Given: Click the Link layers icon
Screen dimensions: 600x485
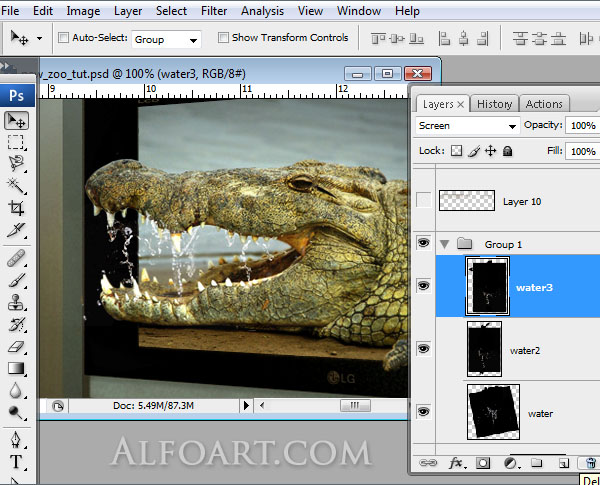Looking at the screenshot, I should [428, 463].
